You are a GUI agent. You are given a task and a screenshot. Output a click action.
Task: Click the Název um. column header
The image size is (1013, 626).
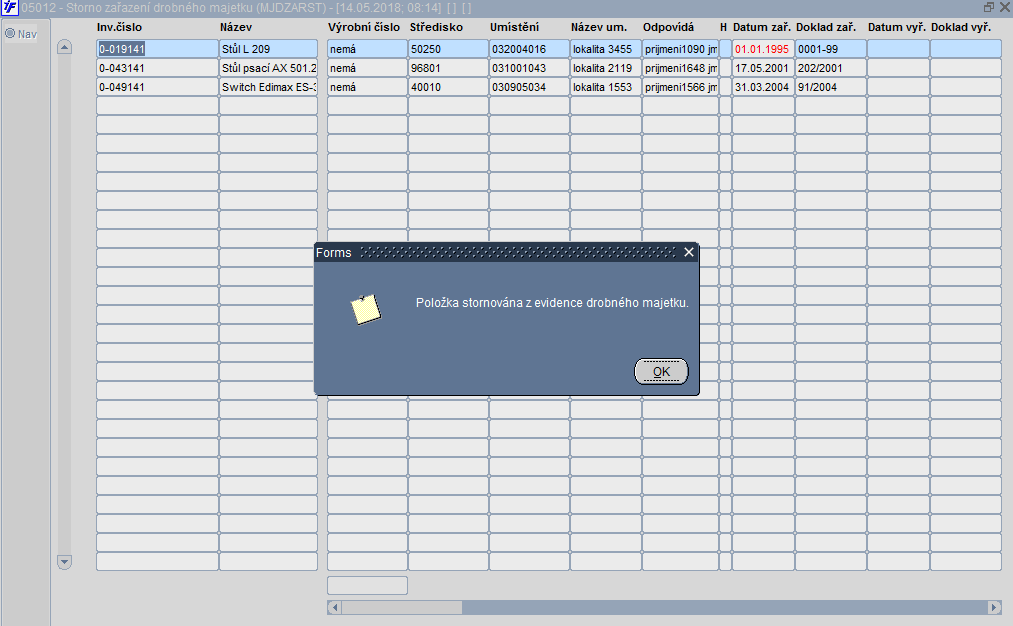click(x=599, y=27)
